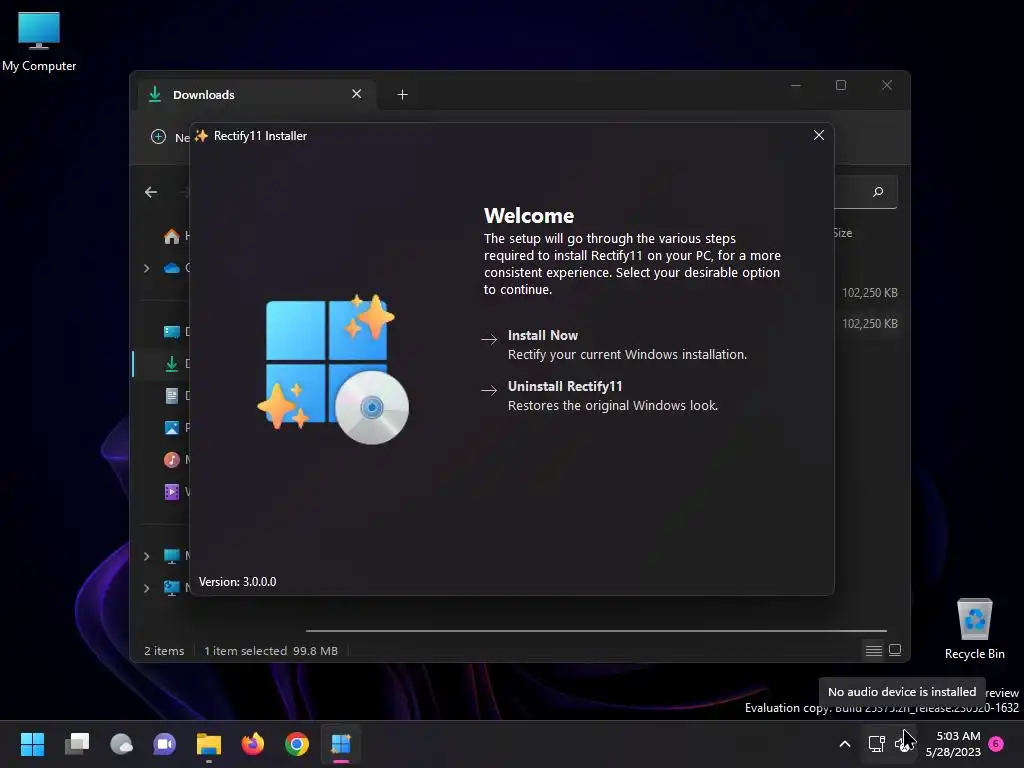Select the second 102,250 KB file row
The image size is (1024, 768).
coord(869,324)
